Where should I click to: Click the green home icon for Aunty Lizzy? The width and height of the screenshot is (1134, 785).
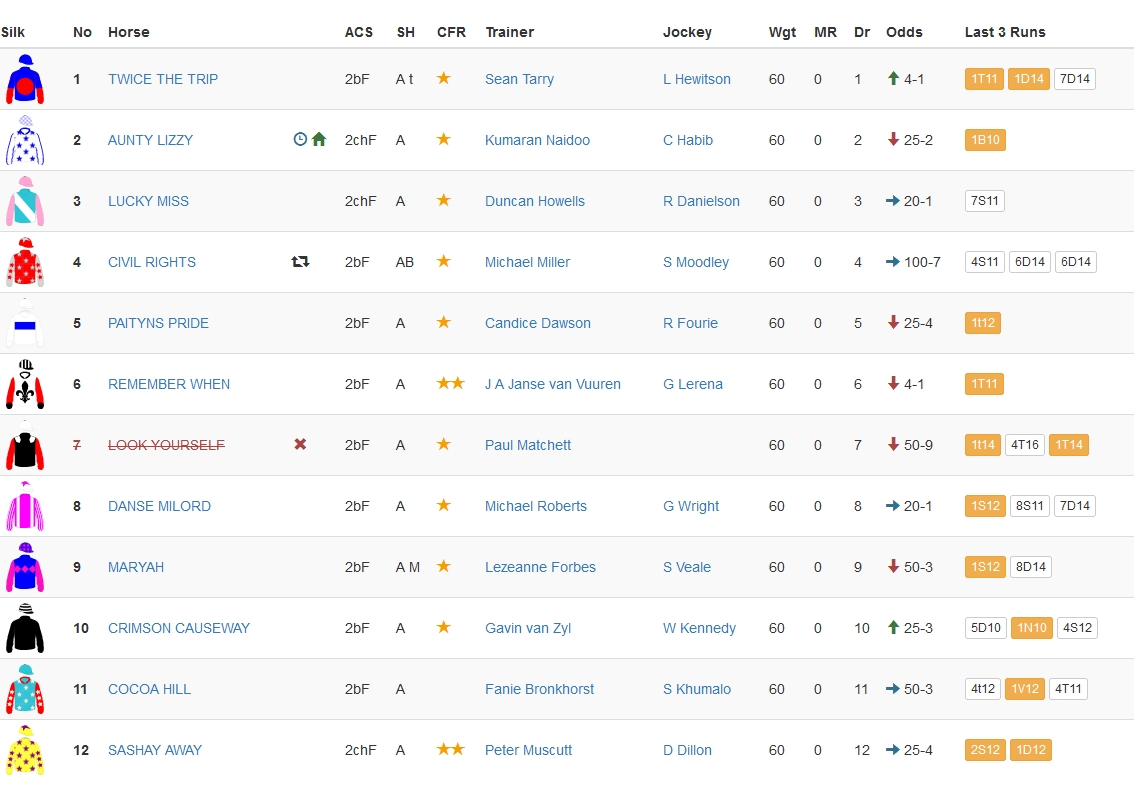coord(319,140)
